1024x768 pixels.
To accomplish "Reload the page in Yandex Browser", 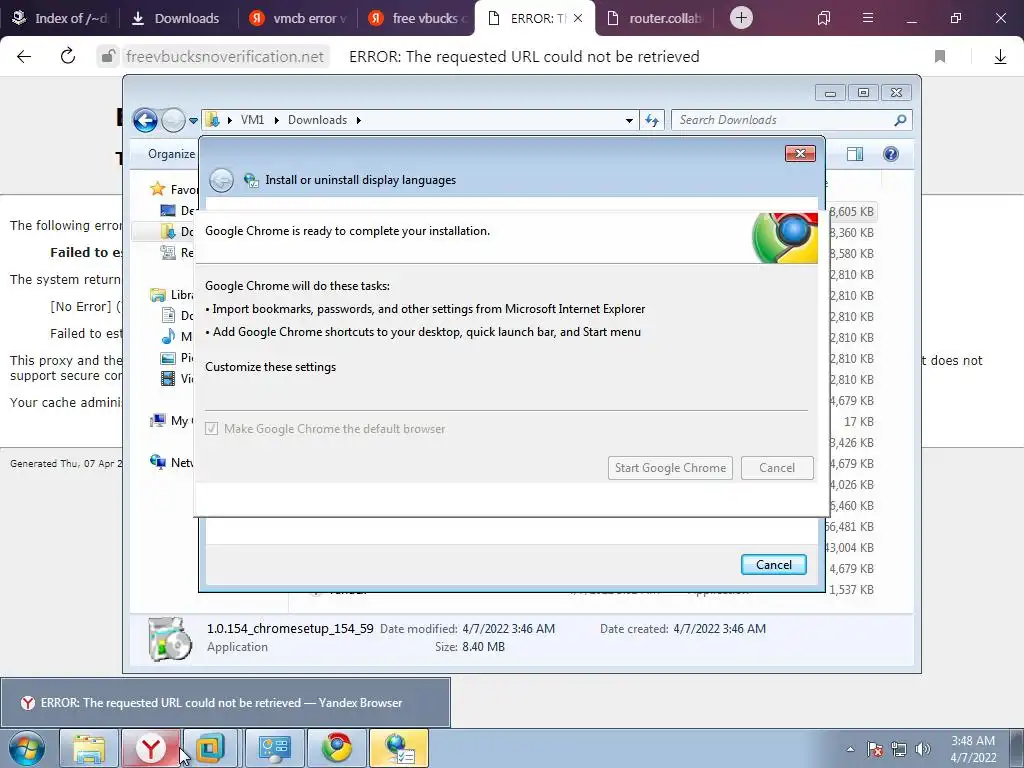I will coord(68,57).
